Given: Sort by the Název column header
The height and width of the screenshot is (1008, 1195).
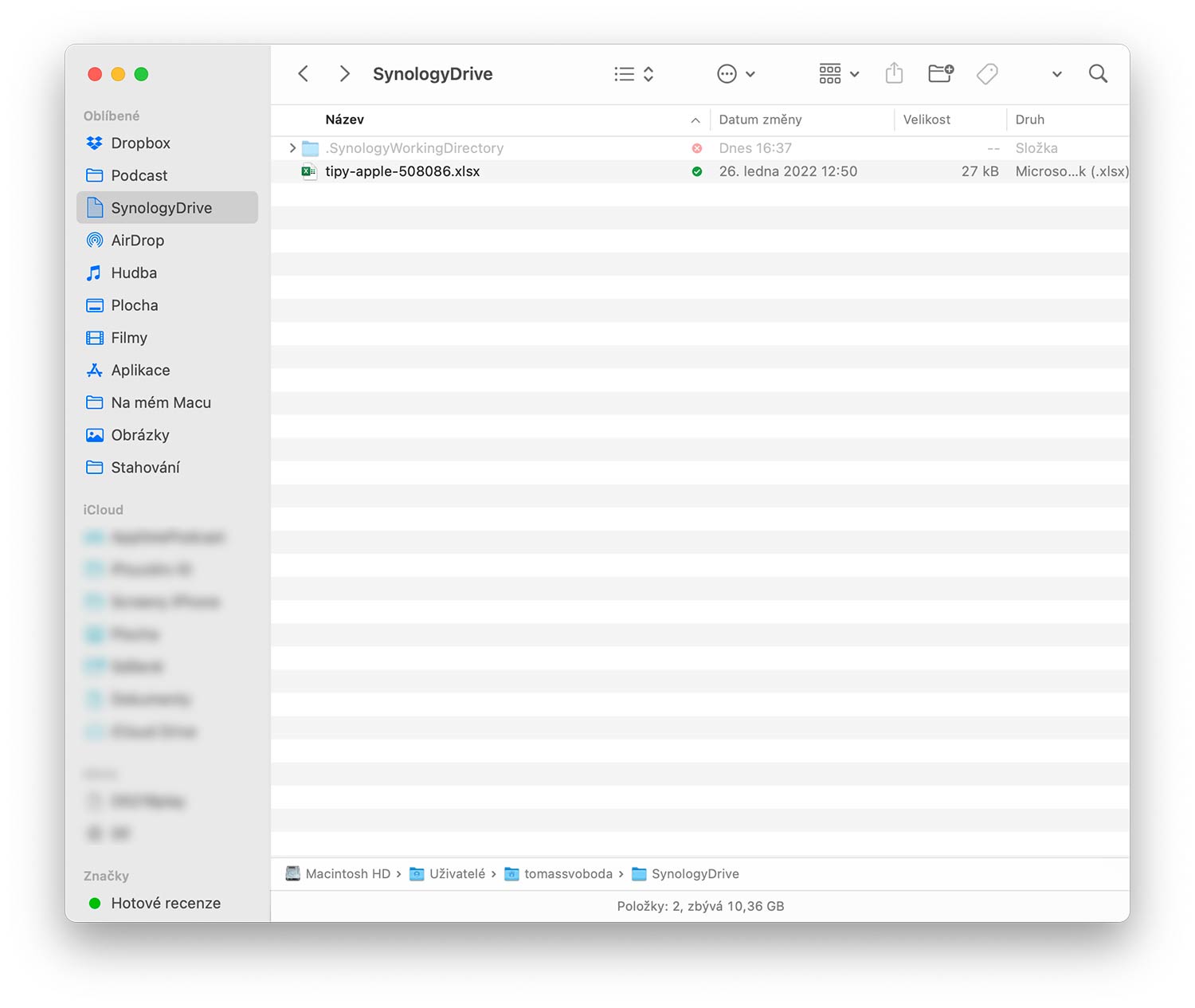Looking at the screenshot, I should click(x=344, y=120).
